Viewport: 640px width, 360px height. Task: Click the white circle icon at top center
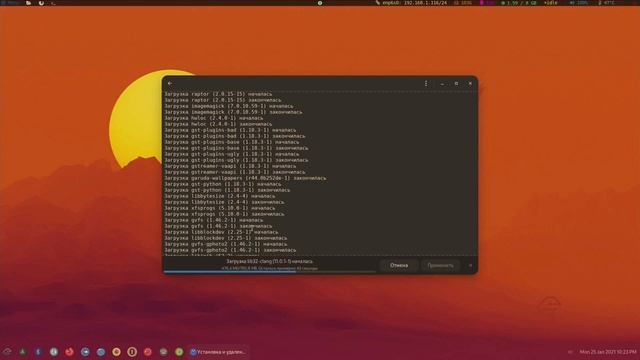[320, 2]
